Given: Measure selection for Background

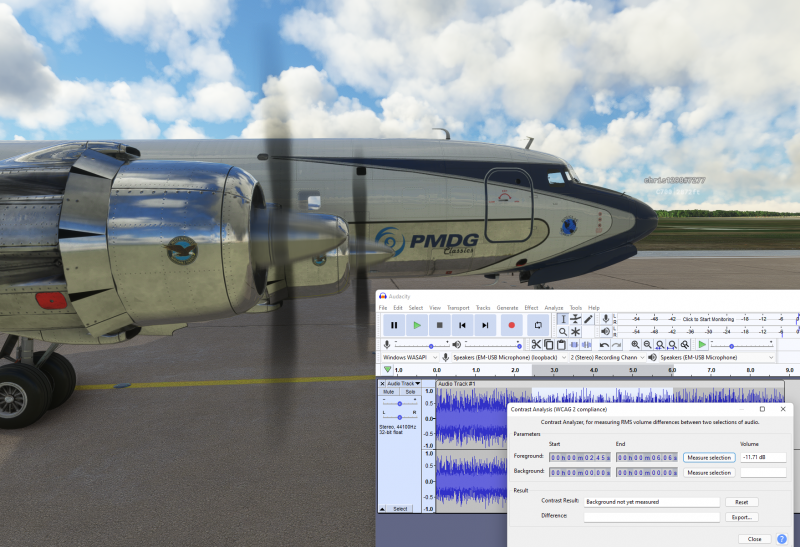Looking at the screenshot, I should point(709,473).
